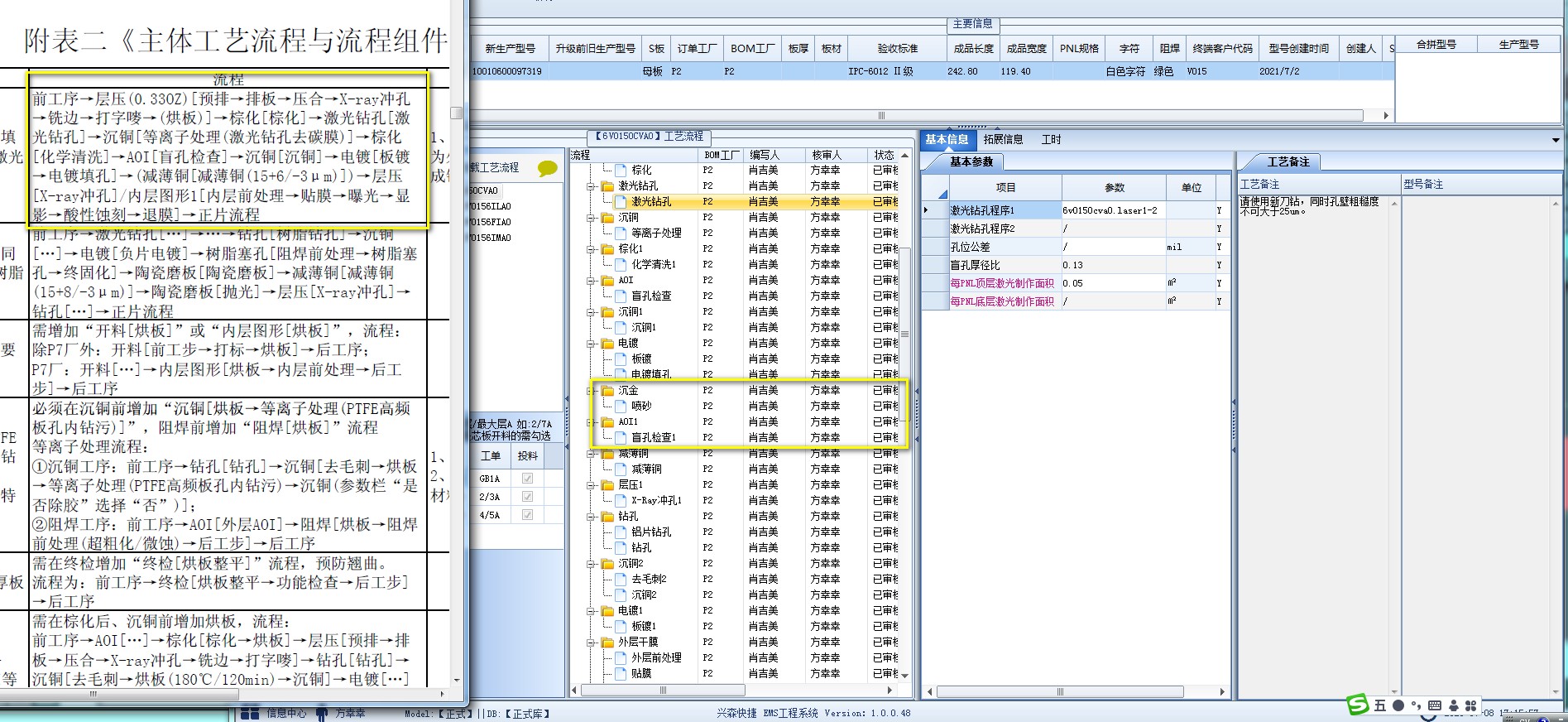Collapse the 钻孔 tree node

592,517
